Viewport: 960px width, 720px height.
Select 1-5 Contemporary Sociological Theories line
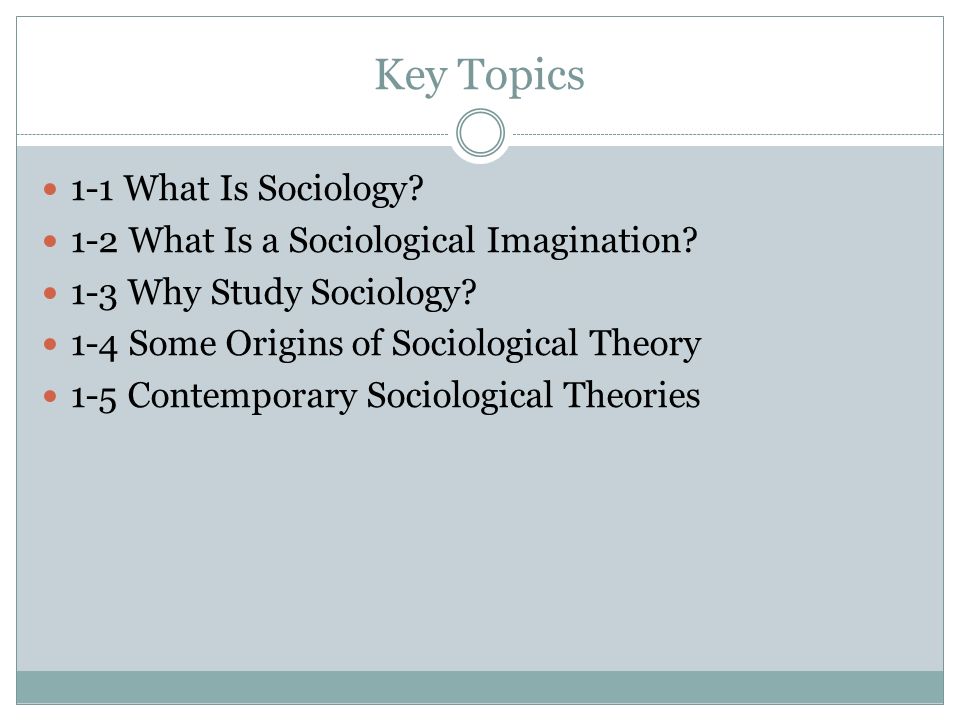pyautogui.click(x=385, y=396)
